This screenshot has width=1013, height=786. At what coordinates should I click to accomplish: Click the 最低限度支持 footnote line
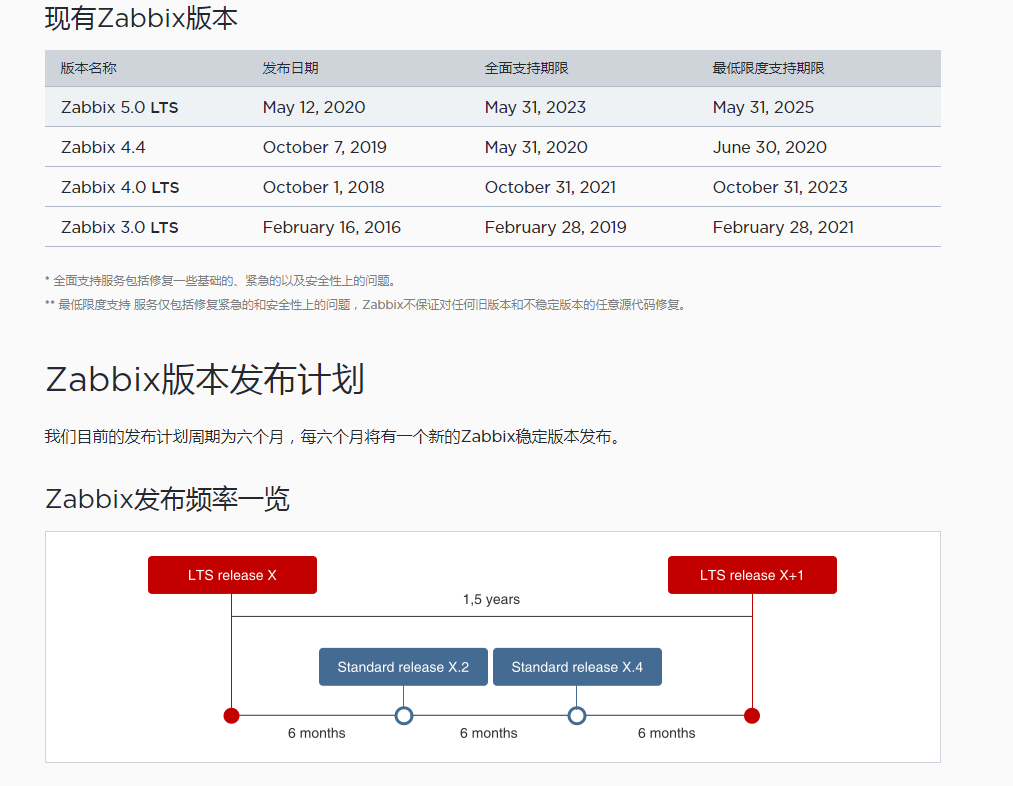(x=366, y=304)
